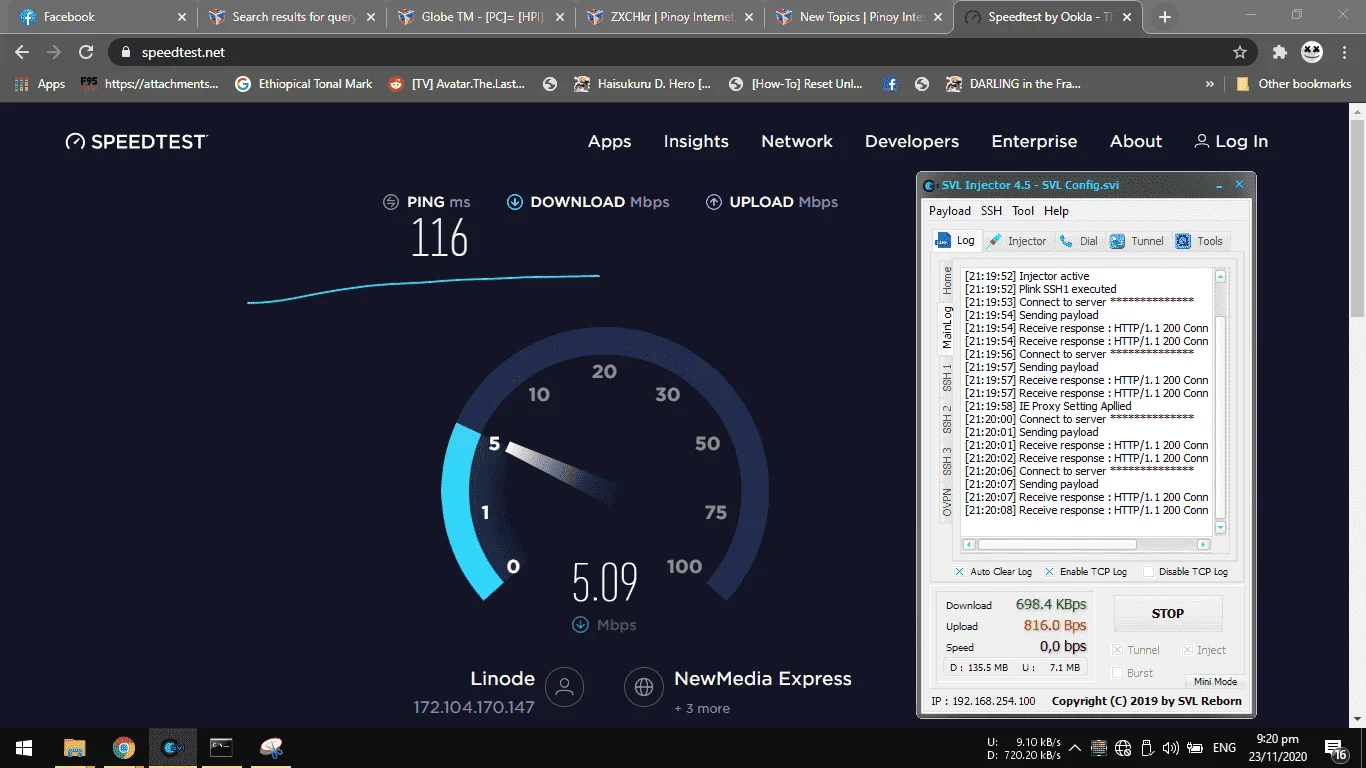The image size is (1366, 768).
Task: Toggle the Auto Clear Log checkbox
Action: (x=959, y=572)
